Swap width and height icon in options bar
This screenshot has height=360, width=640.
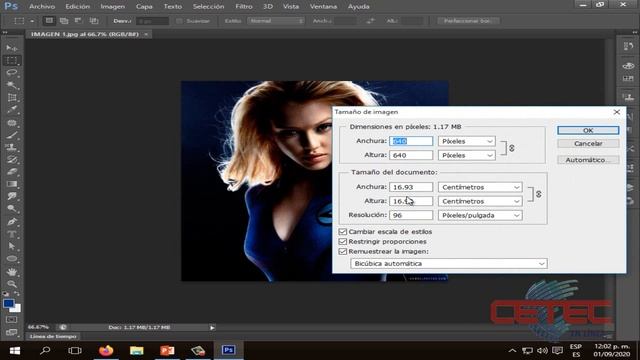[370, 20]
